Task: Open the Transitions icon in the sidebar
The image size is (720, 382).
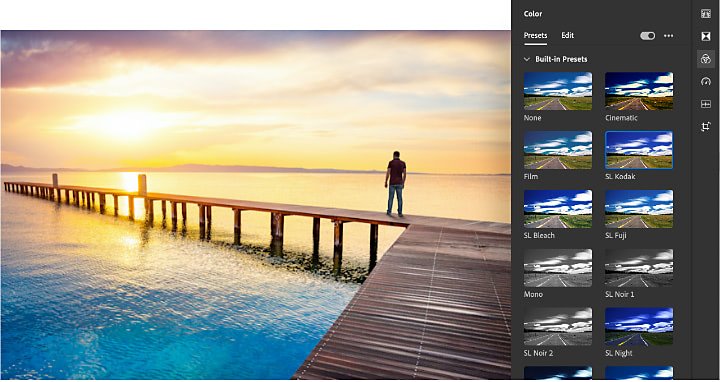Action: pyautogui.click(x=706, y=36)
